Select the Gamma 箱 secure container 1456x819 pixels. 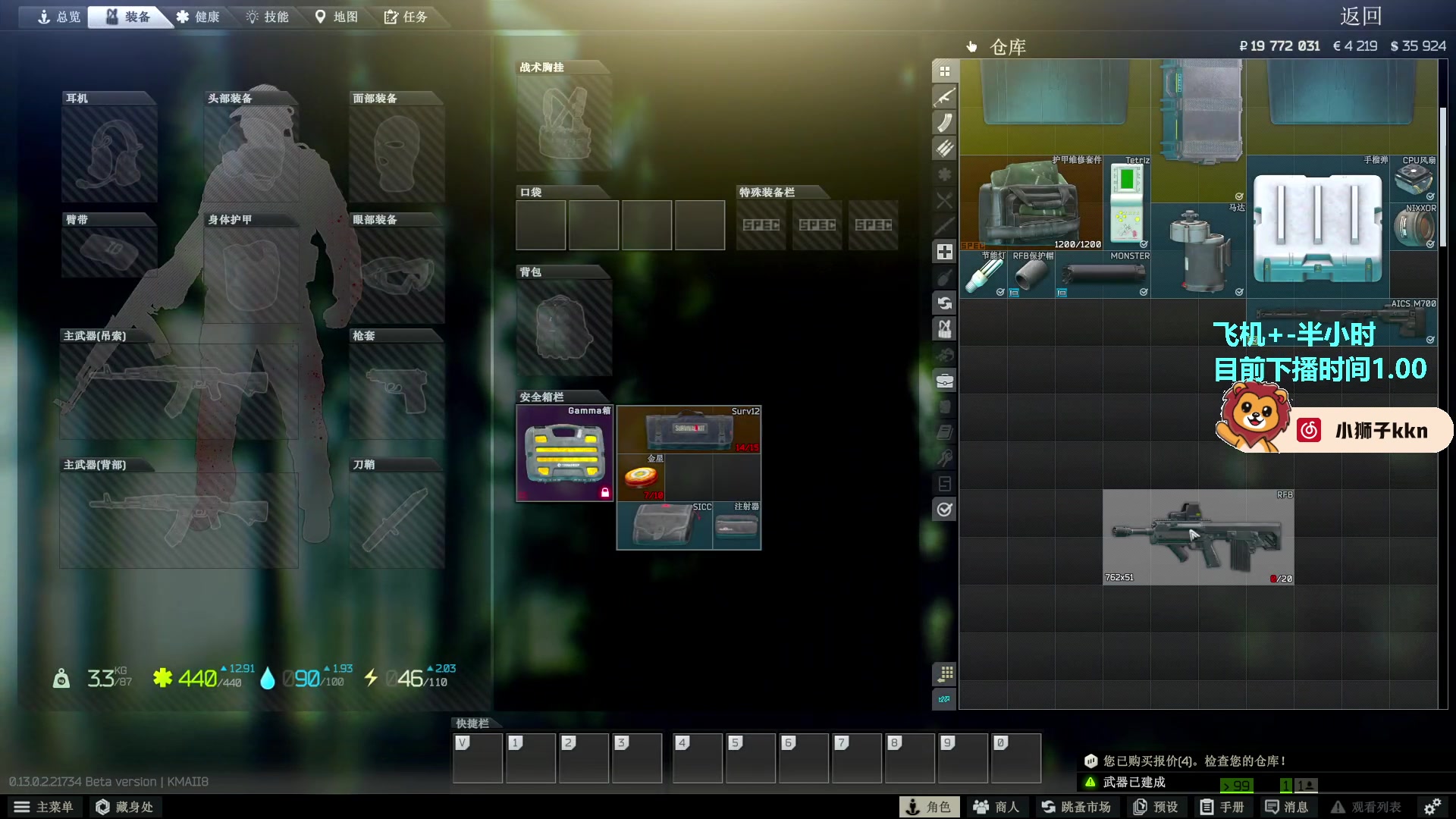coord(564,453)
